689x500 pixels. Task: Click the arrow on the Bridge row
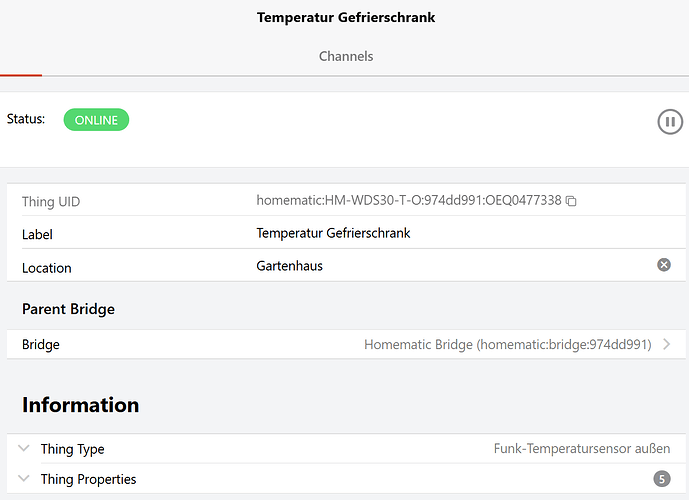pos(667,344)
